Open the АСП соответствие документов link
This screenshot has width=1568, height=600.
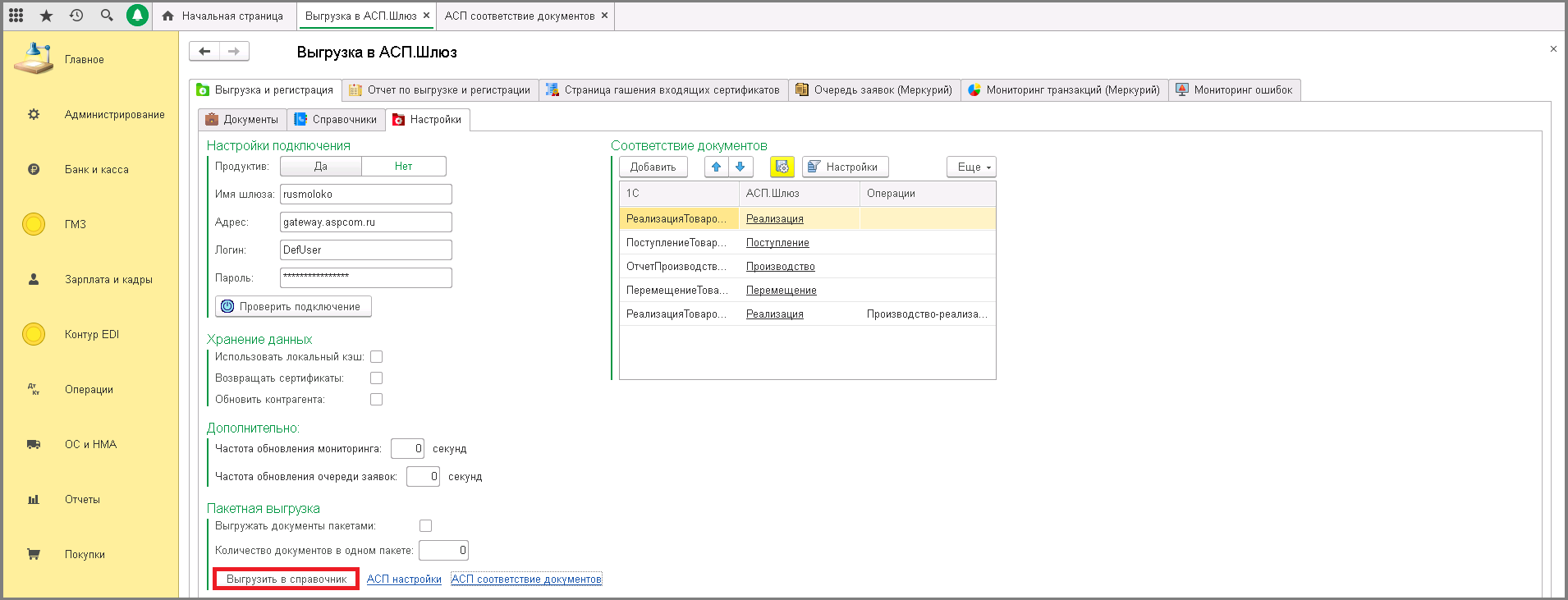click(x=526, y=579)
